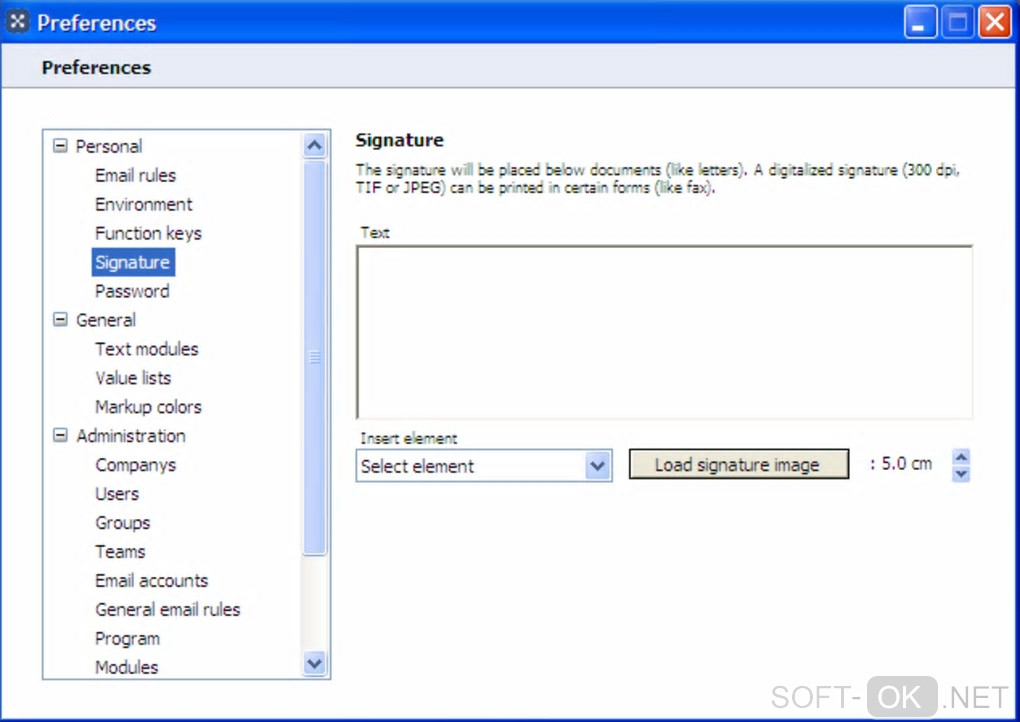The width and height of the screenshot is (1020, 722).
Task: Maximize the Preferences window
Action: coord(958,23)
